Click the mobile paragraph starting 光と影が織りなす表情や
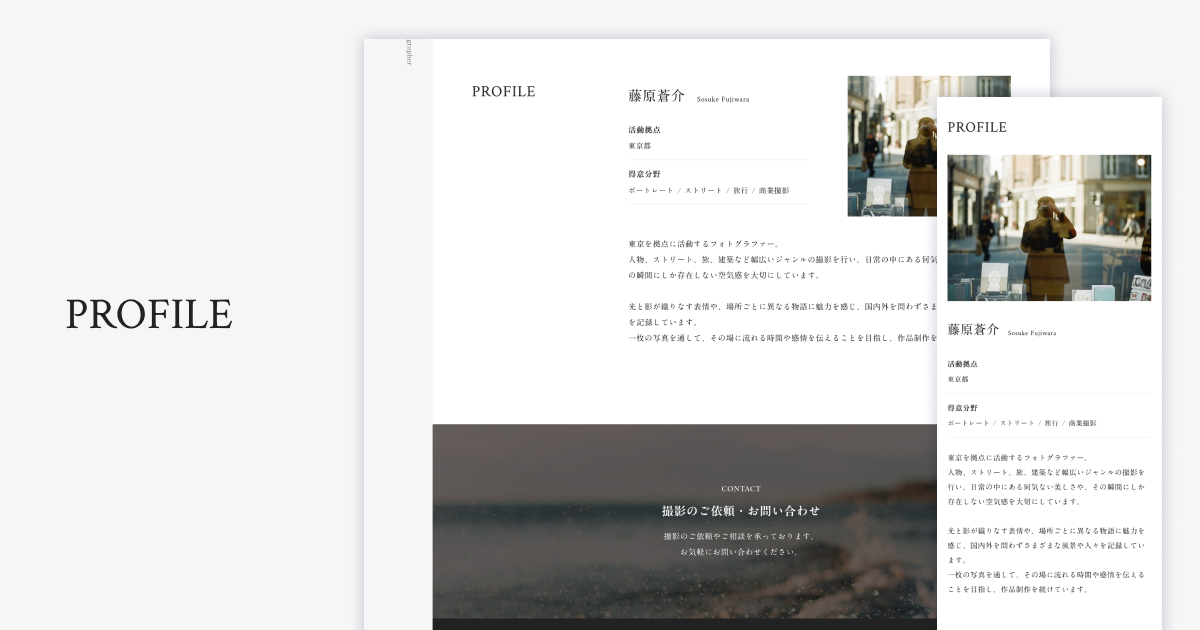 click(1047, 560)
